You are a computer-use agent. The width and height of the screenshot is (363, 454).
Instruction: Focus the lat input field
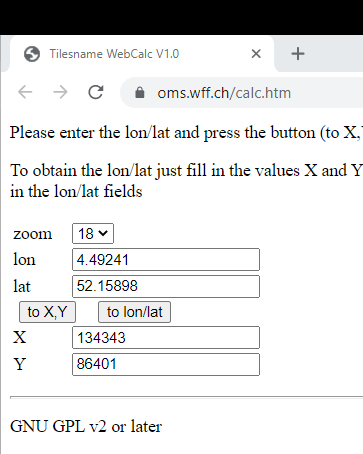[166, 286]
